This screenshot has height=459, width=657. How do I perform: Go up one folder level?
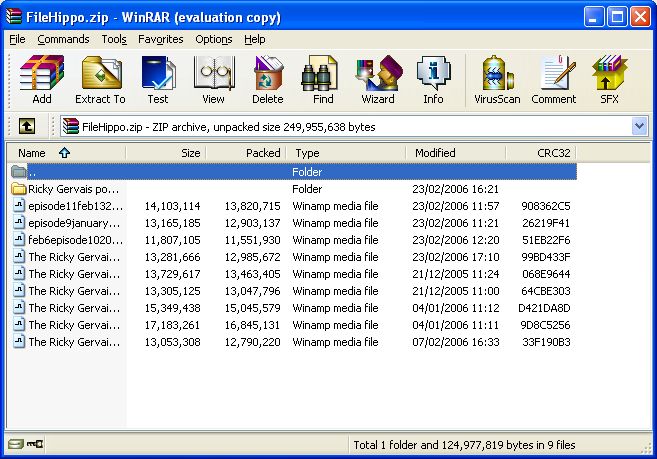(x=26, y=126)
